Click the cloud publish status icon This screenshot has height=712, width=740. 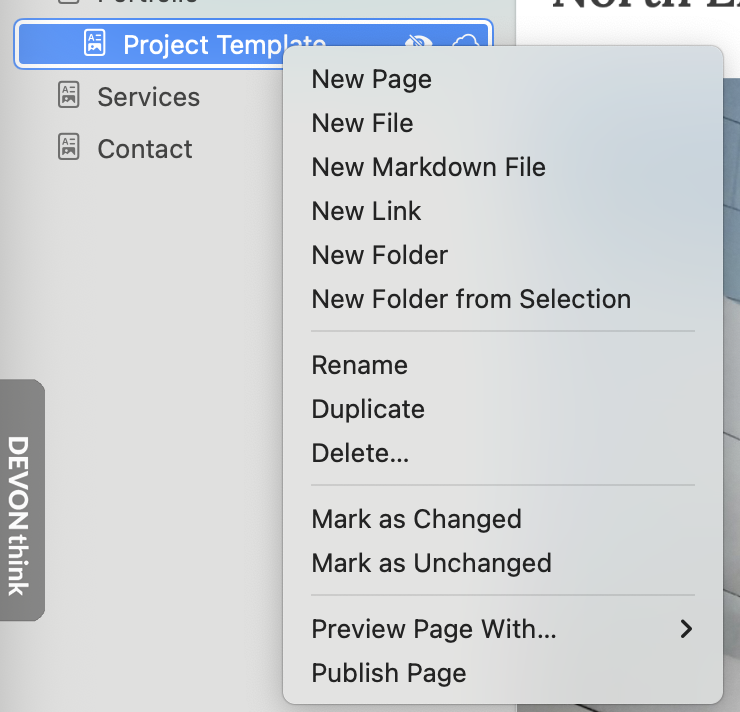[x=466, y=42]
